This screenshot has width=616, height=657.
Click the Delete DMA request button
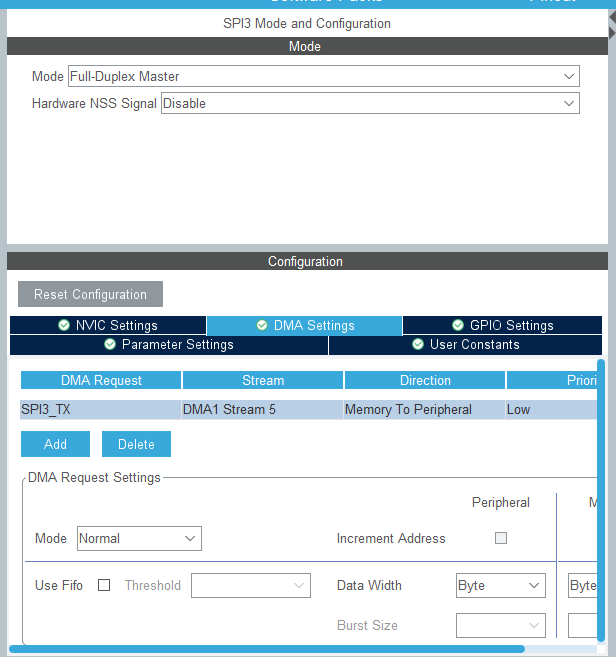coord(136,444)
